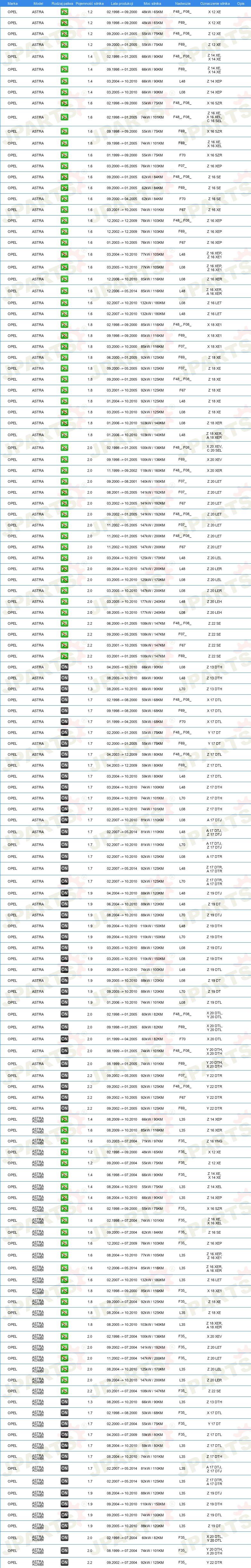Click diesel ON icon in Astra X 17 DTL F70 row
Screen dimensions: 251x1568
tap(64, 722)
